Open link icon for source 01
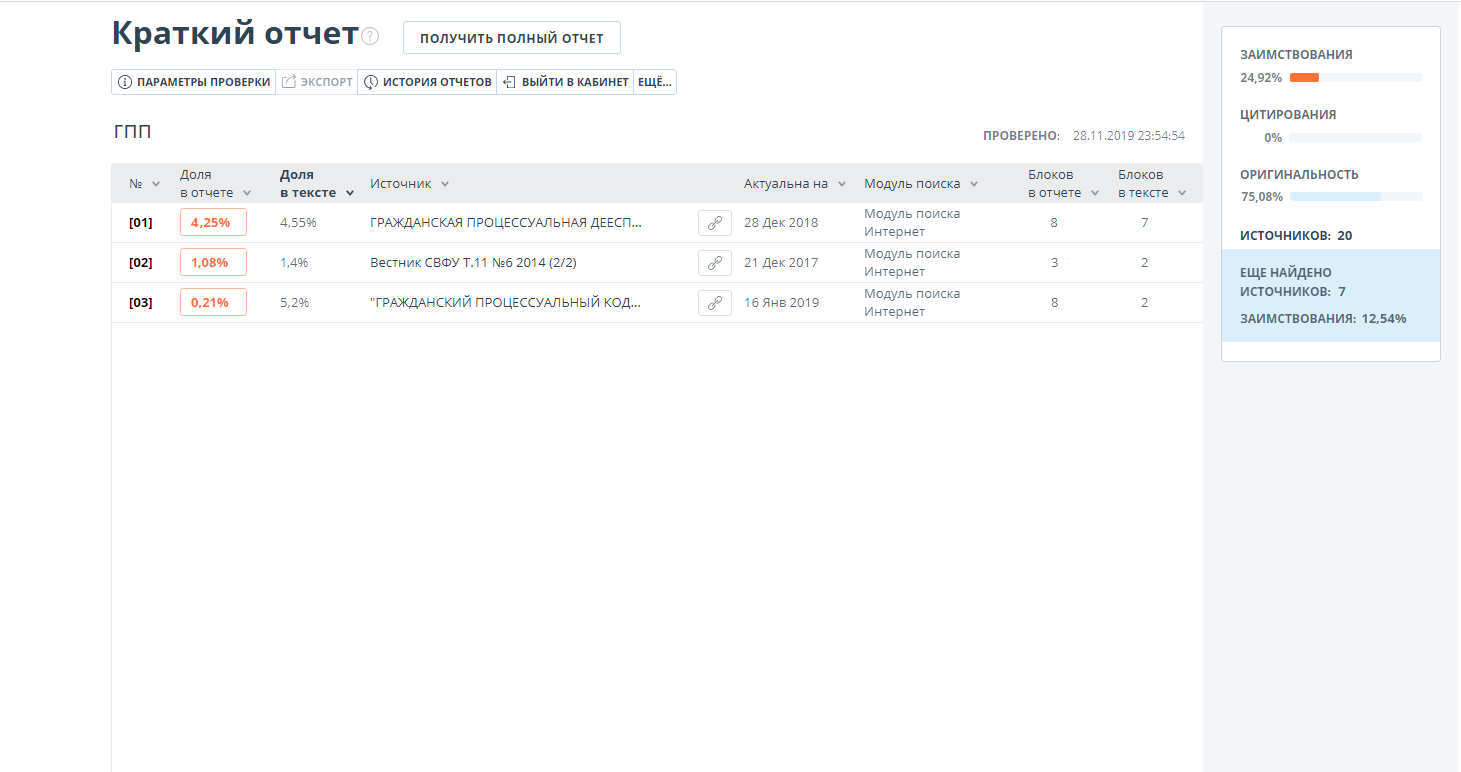The height and width of the screenshot is (772, 1461). pyautogui.click(x=714, y=223)
